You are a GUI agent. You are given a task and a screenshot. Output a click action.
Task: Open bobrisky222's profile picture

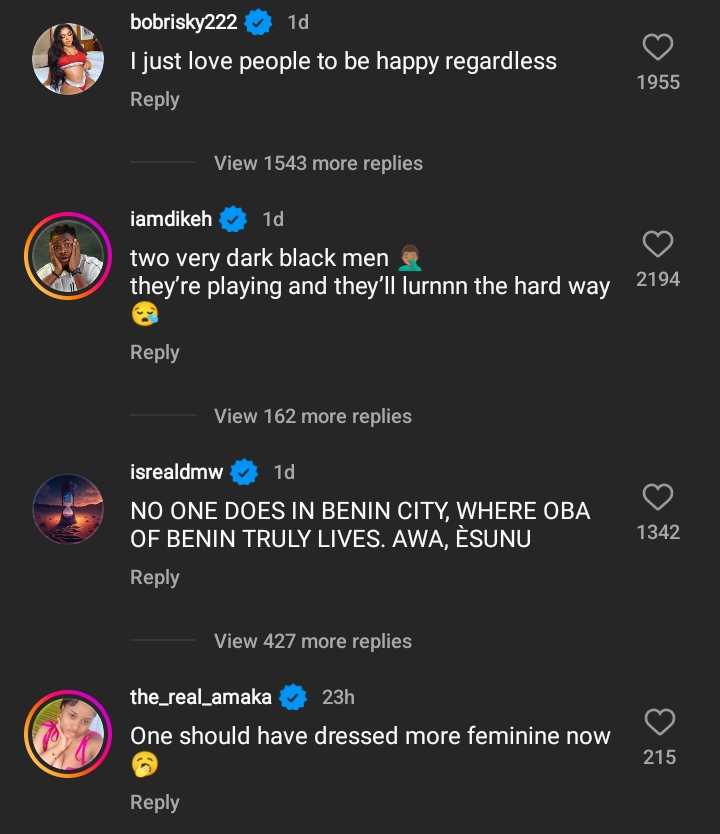tap(69, 58)
